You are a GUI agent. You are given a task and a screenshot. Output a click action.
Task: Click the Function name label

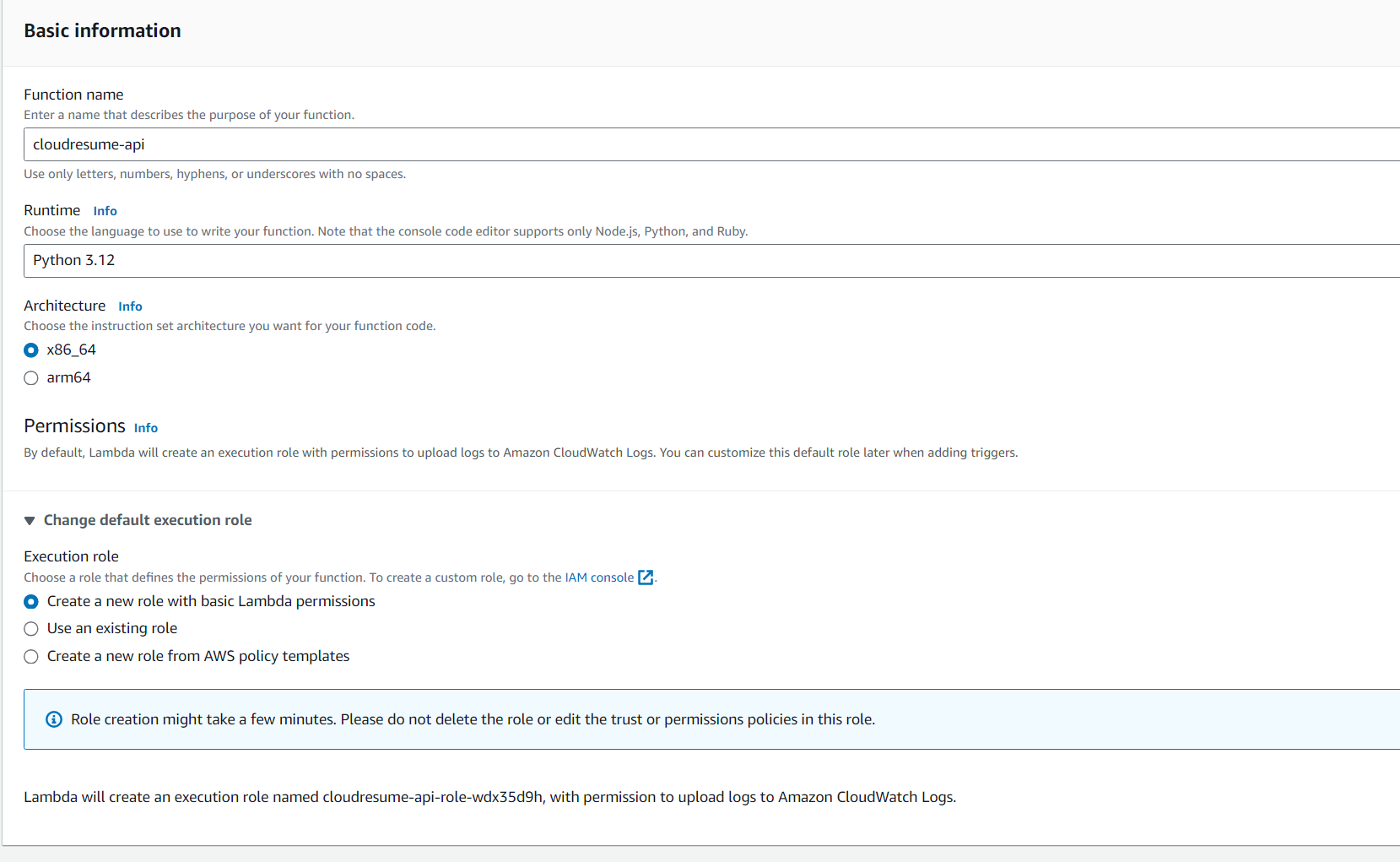pyautogui.click(x=73, y=95)
